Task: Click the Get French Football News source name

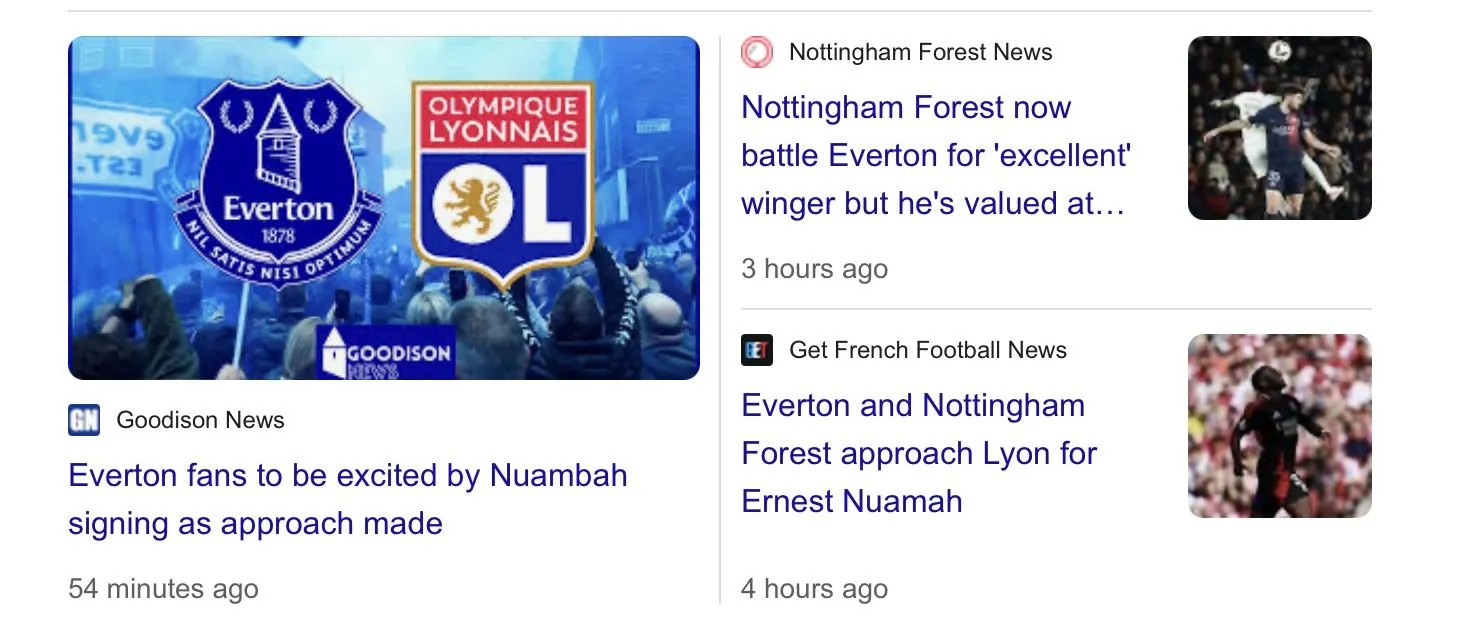Action: click(x=927, y=350)
